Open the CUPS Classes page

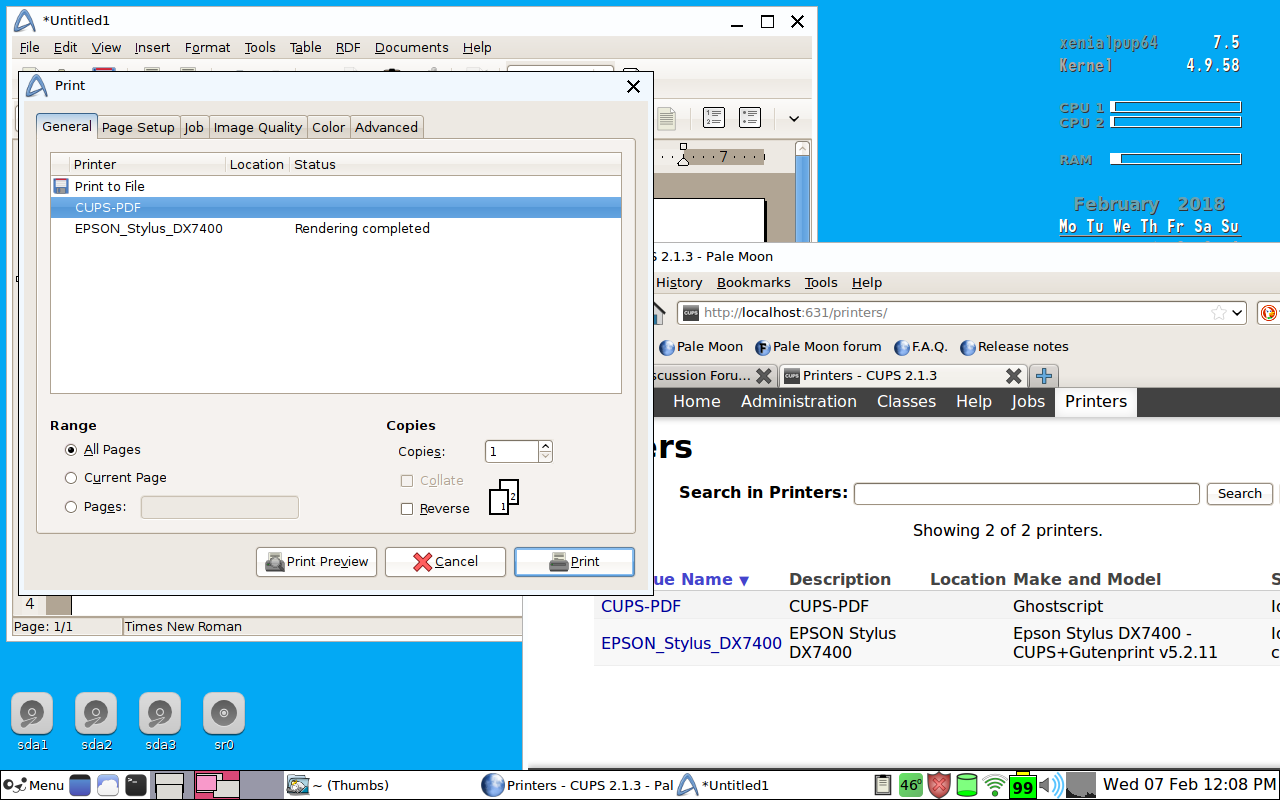click(906, 402)
